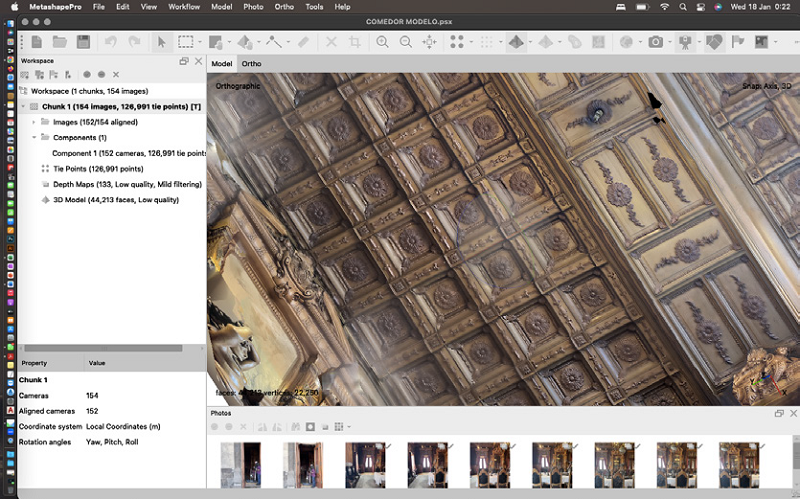Switch to the Ortho tab
Viewport: 800px width, 499px height.
click(251, 64)
